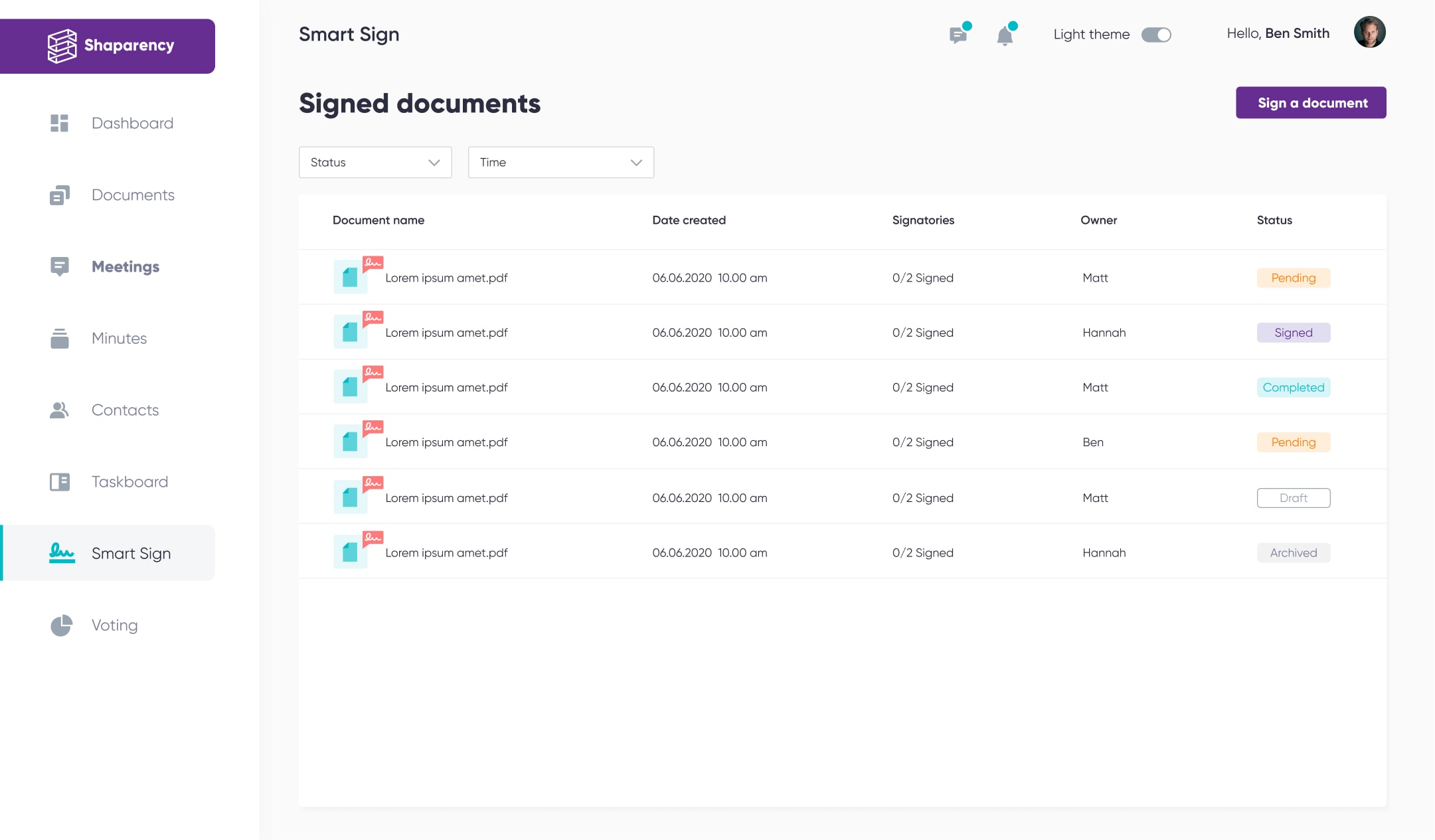
Task: Go to Dashboard in the sidebar
Action: click(132, 124)
